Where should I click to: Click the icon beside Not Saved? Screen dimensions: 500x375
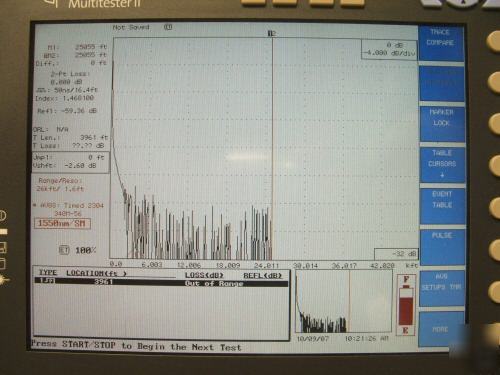click(x=168, y=27)
